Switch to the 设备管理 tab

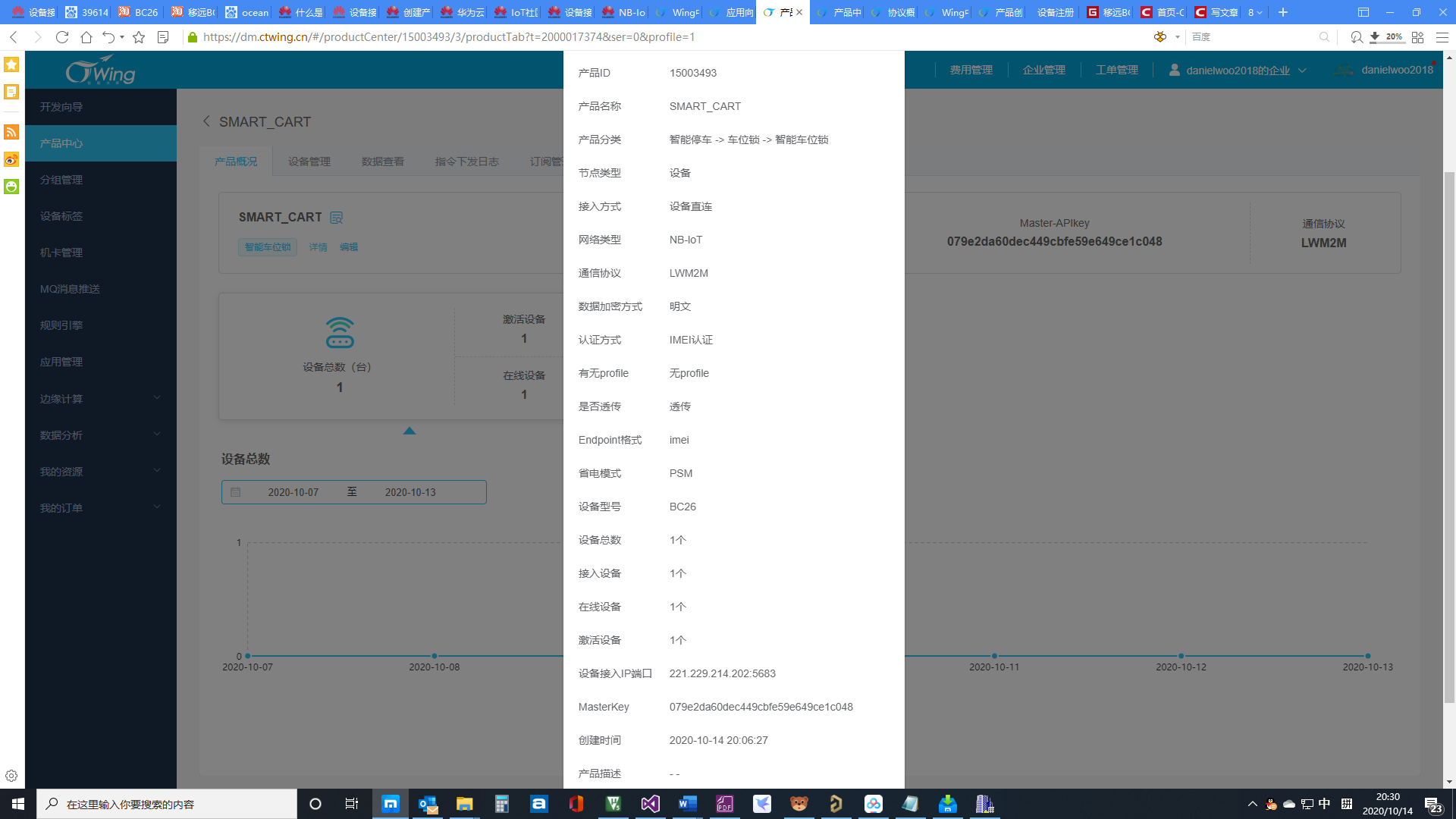[309, 161]
